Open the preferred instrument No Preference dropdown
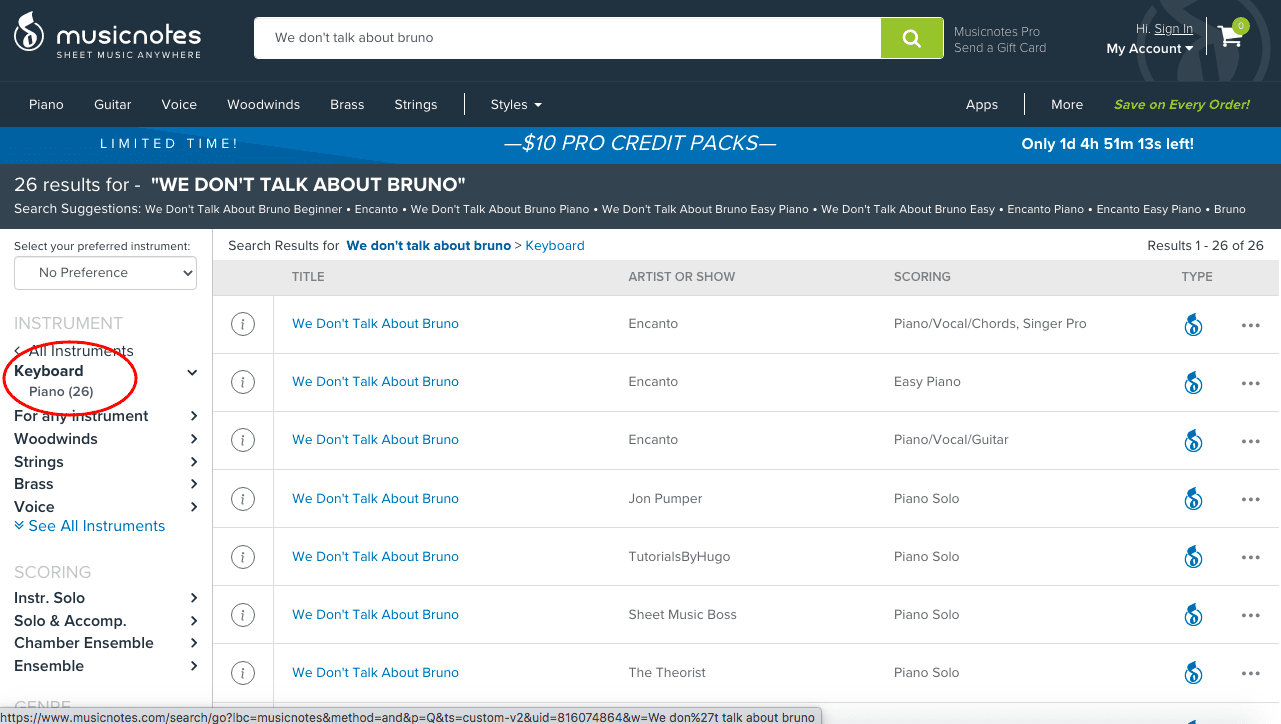1281x724 pixels. pos(105,272)
